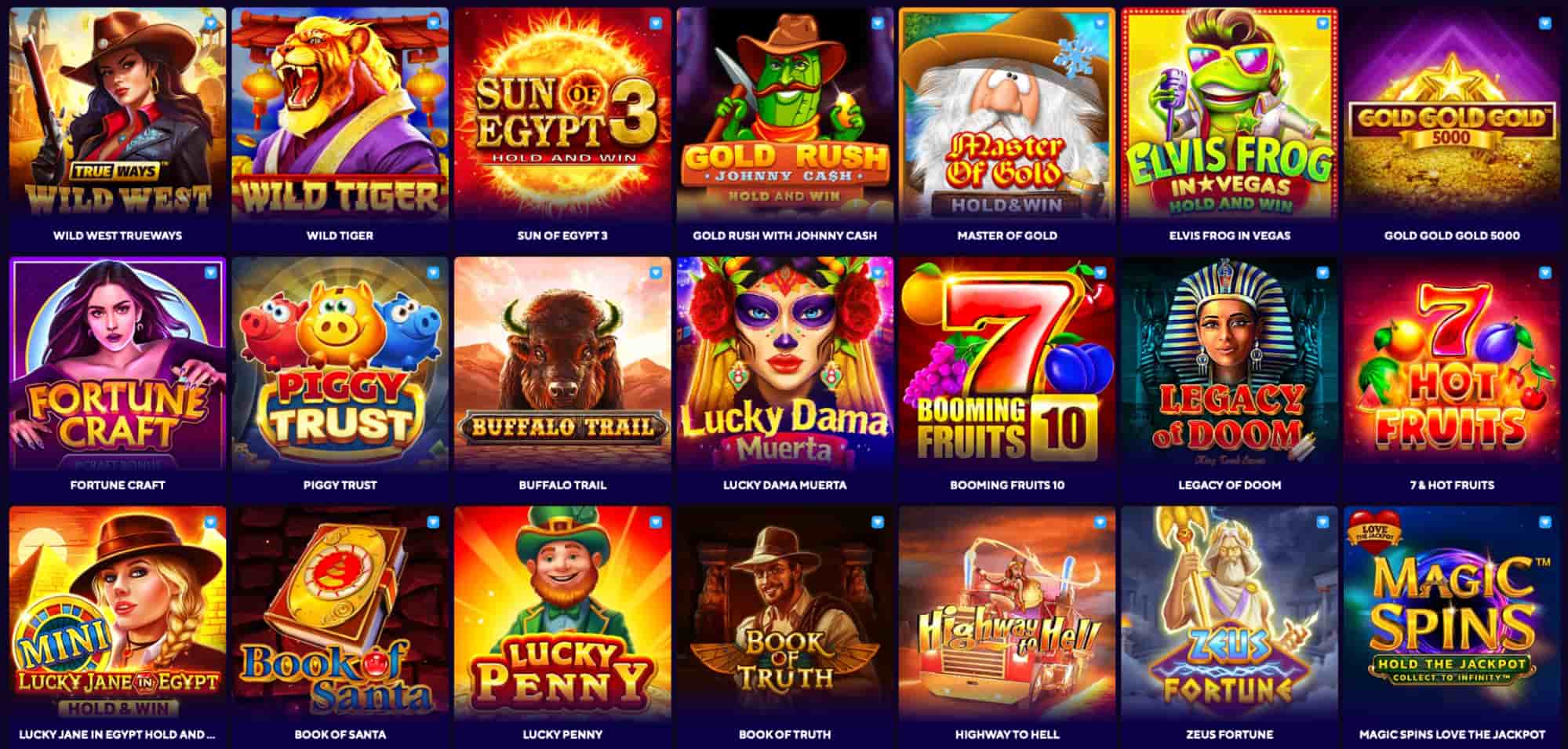Open the Fortune Craft game thumbnail

(118, 363)
